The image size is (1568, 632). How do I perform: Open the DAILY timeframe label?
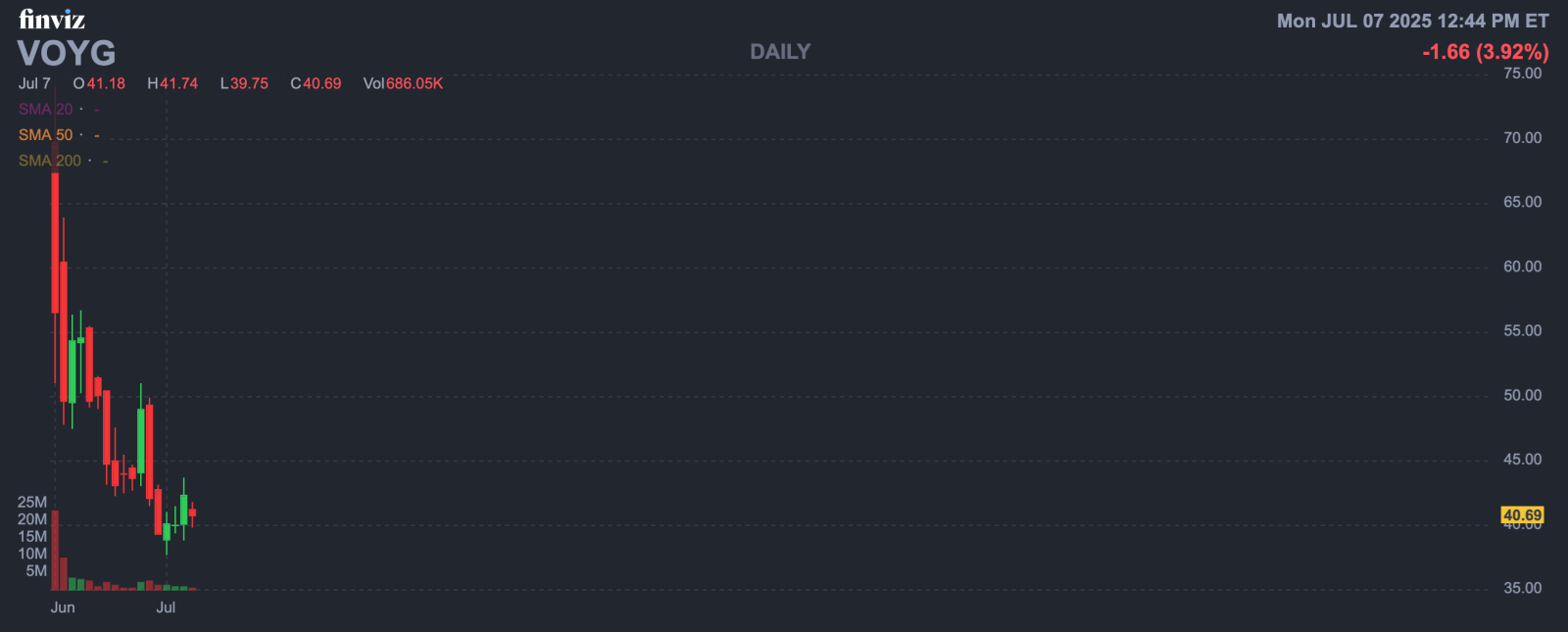[x=780, y=52]
